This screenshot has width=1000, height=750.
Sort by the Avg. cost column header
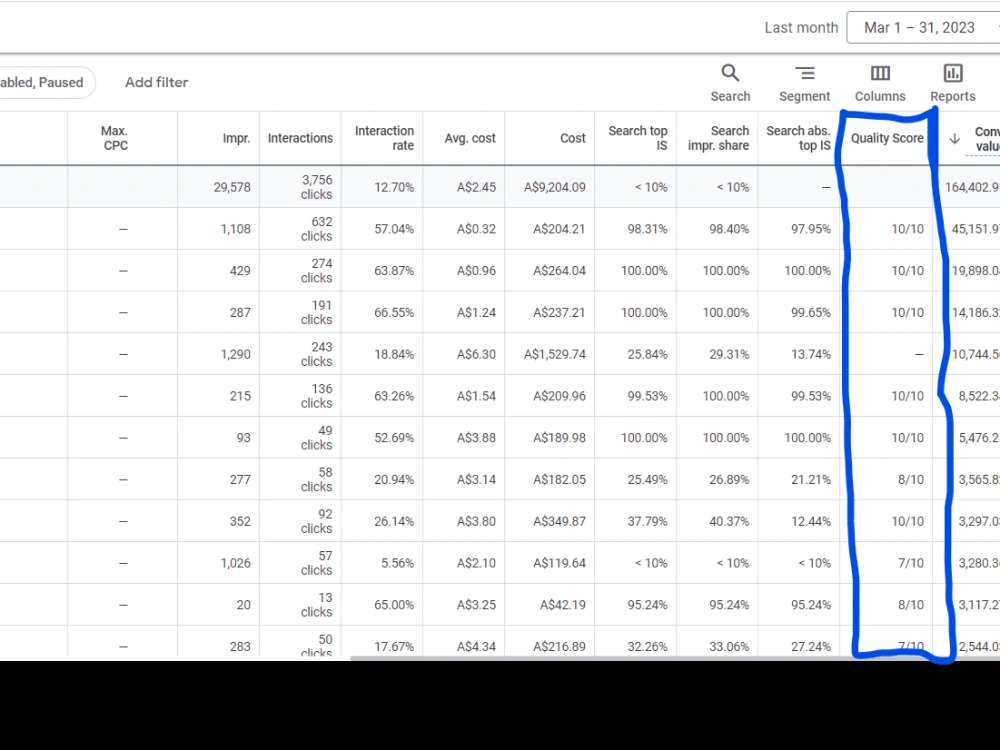pos(469,138)
